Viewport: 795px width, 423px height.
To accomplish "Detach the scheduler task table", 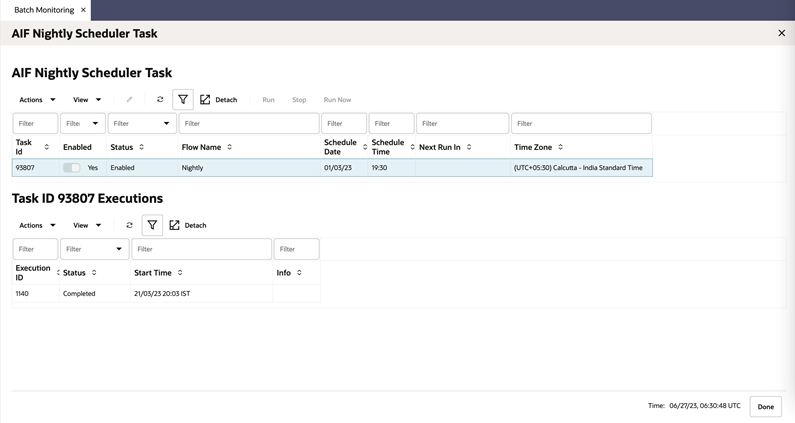I will coord(219,99).
